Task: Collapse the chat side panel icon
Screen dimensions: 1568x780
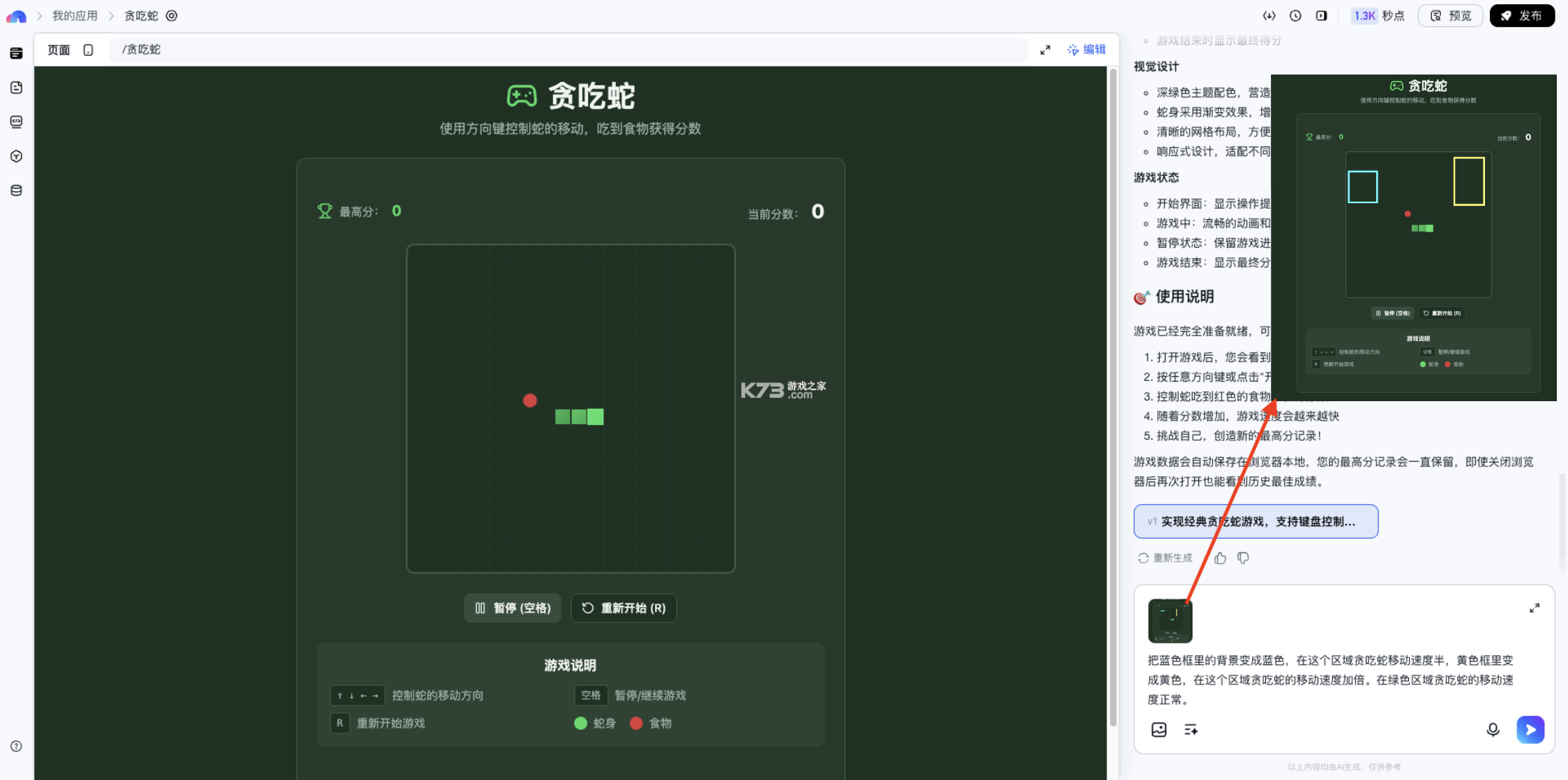Action: (x=1321, y=15)
